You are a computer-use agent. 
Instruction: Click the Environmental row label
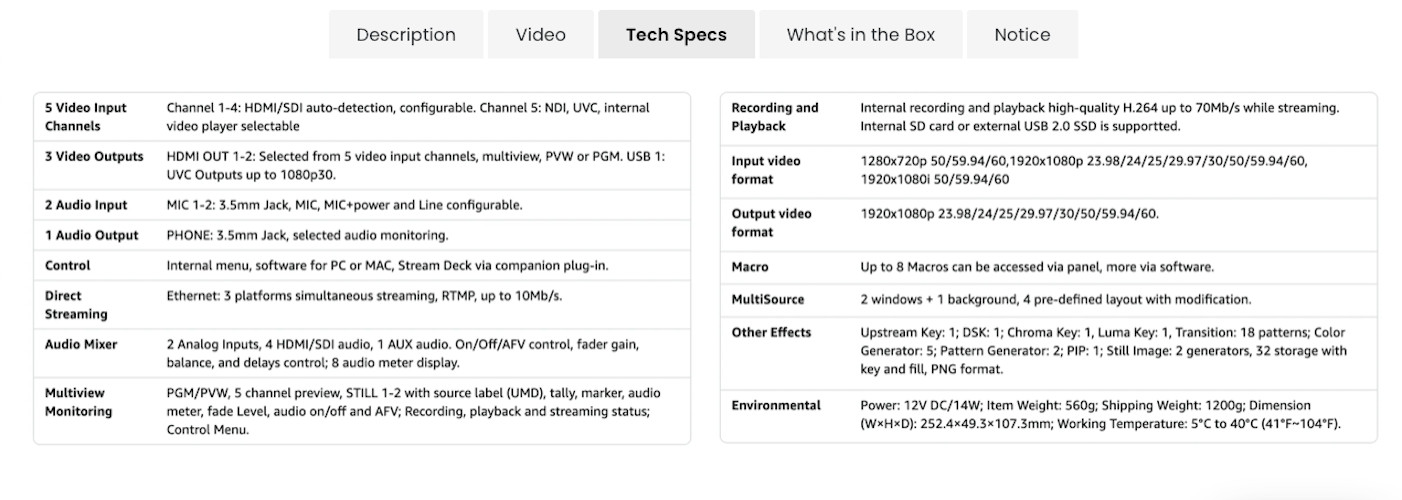point(776,405)
